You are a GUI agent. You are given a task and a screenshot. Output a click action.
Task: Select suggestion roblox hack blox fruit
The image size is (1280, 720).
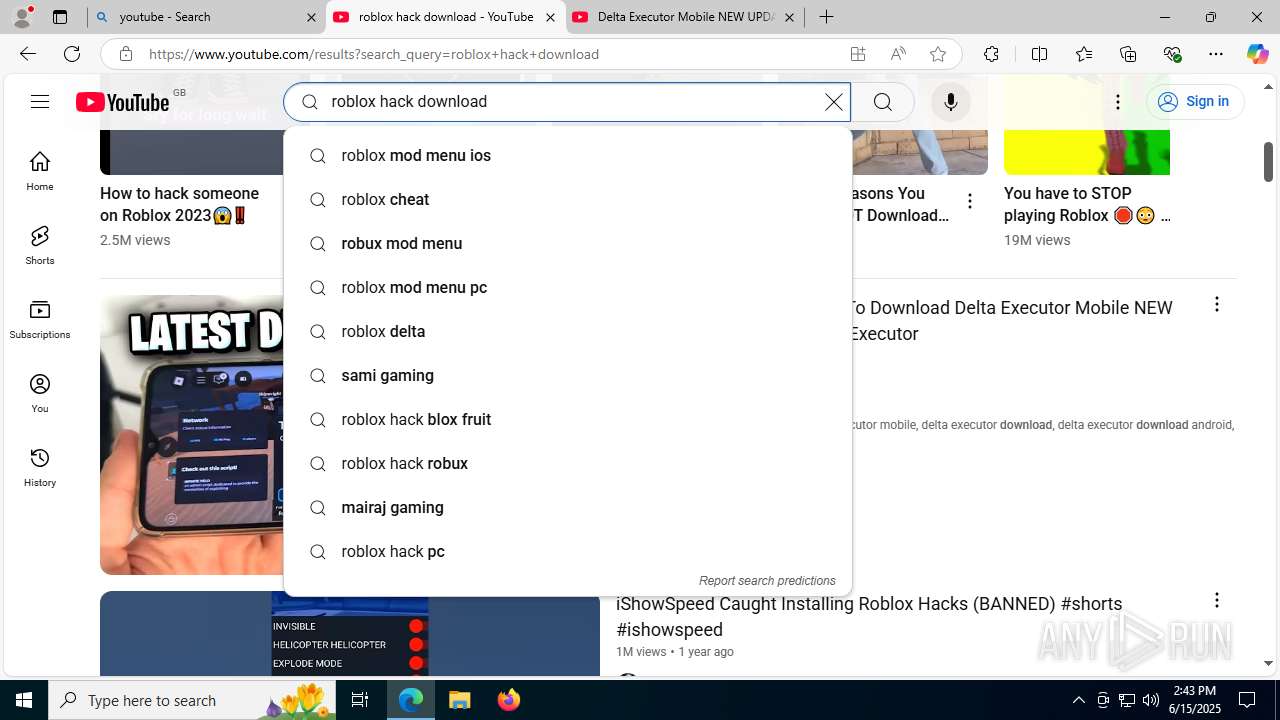[x=568, y=419]
